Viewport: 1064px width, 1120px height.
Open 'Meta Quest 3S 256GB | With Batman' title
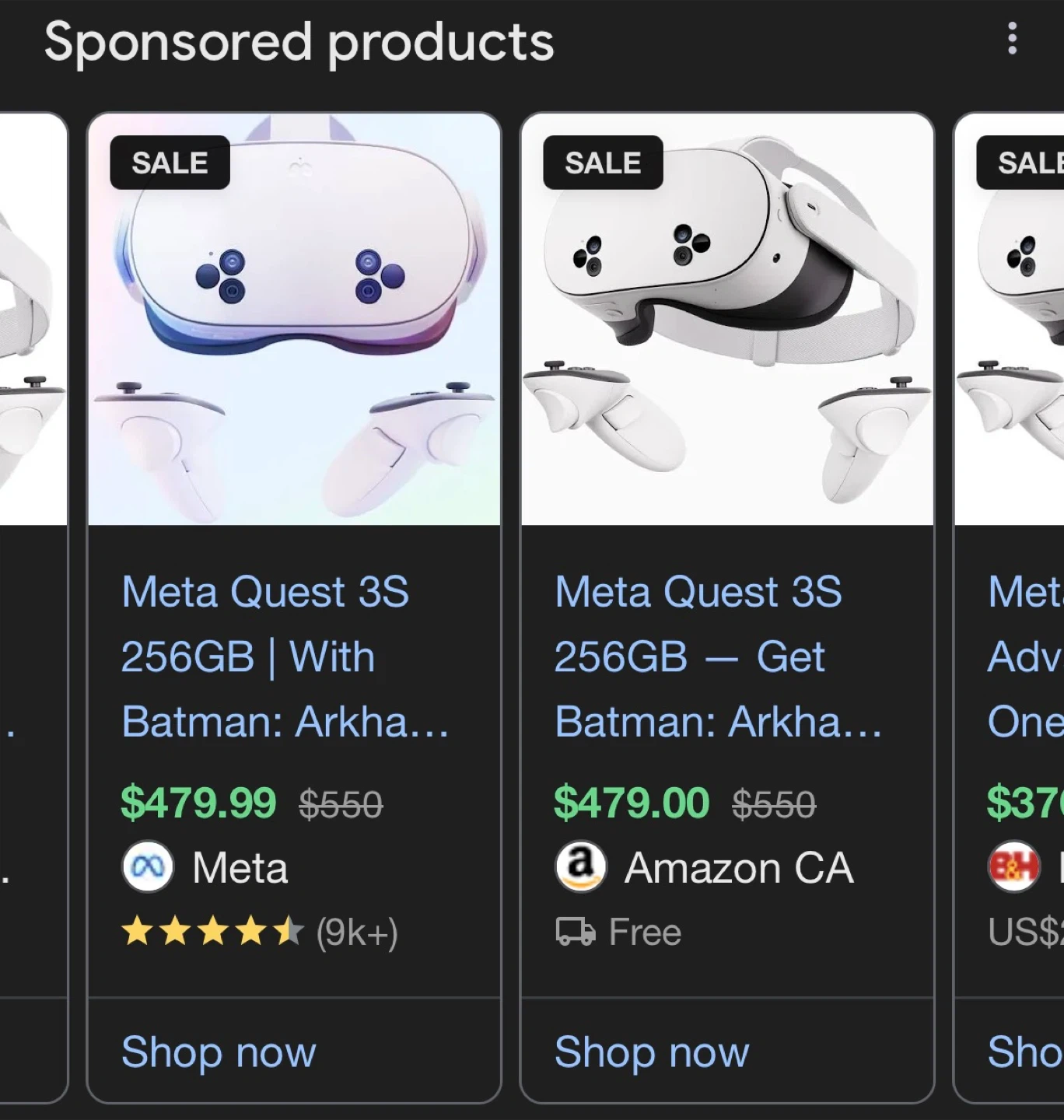click(x=285, y=656)
